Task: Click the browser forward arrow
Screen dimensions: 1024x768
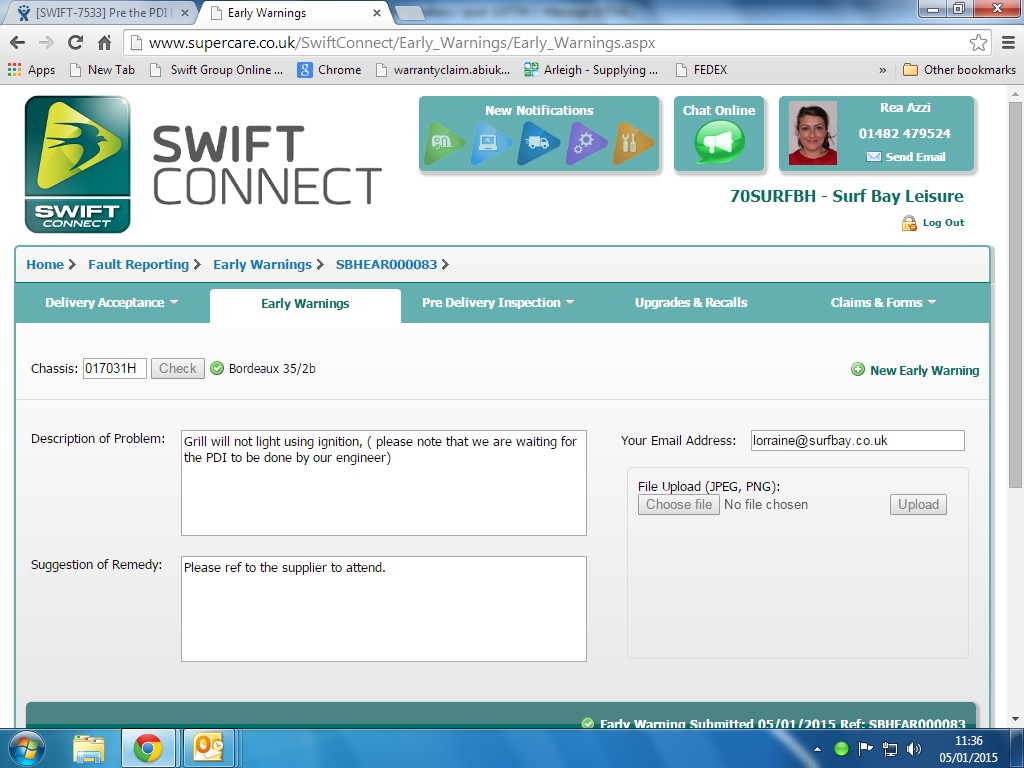Action: [46, 43]
